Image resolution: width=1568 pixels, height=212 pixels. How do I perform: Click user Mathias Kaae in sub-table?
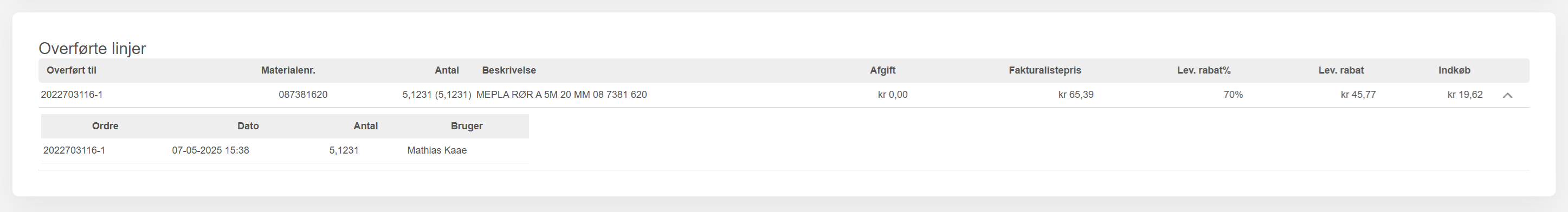(436, 151)
